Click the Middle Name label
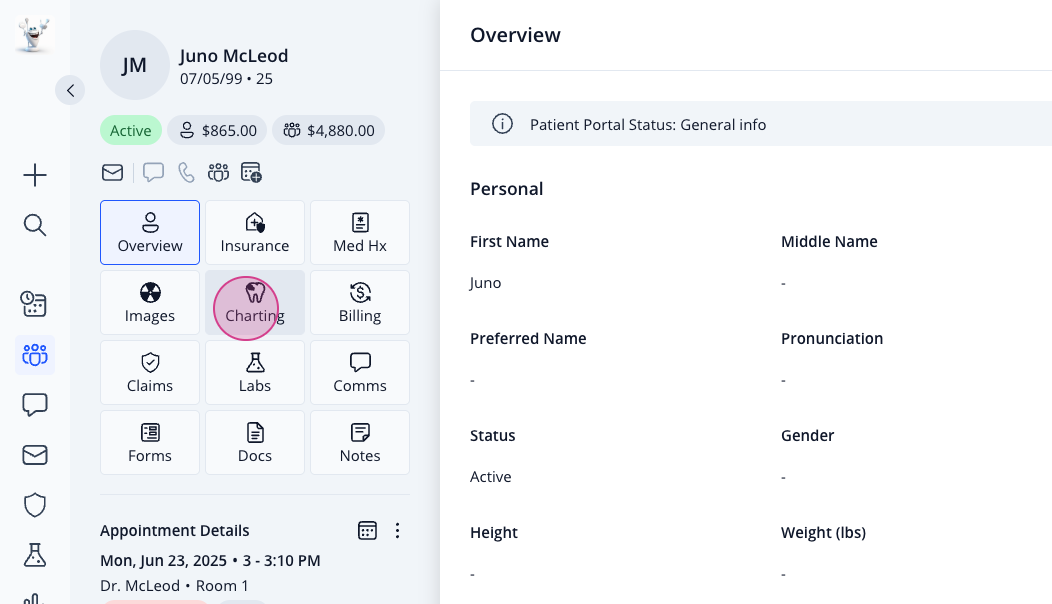 pos(829,242)
